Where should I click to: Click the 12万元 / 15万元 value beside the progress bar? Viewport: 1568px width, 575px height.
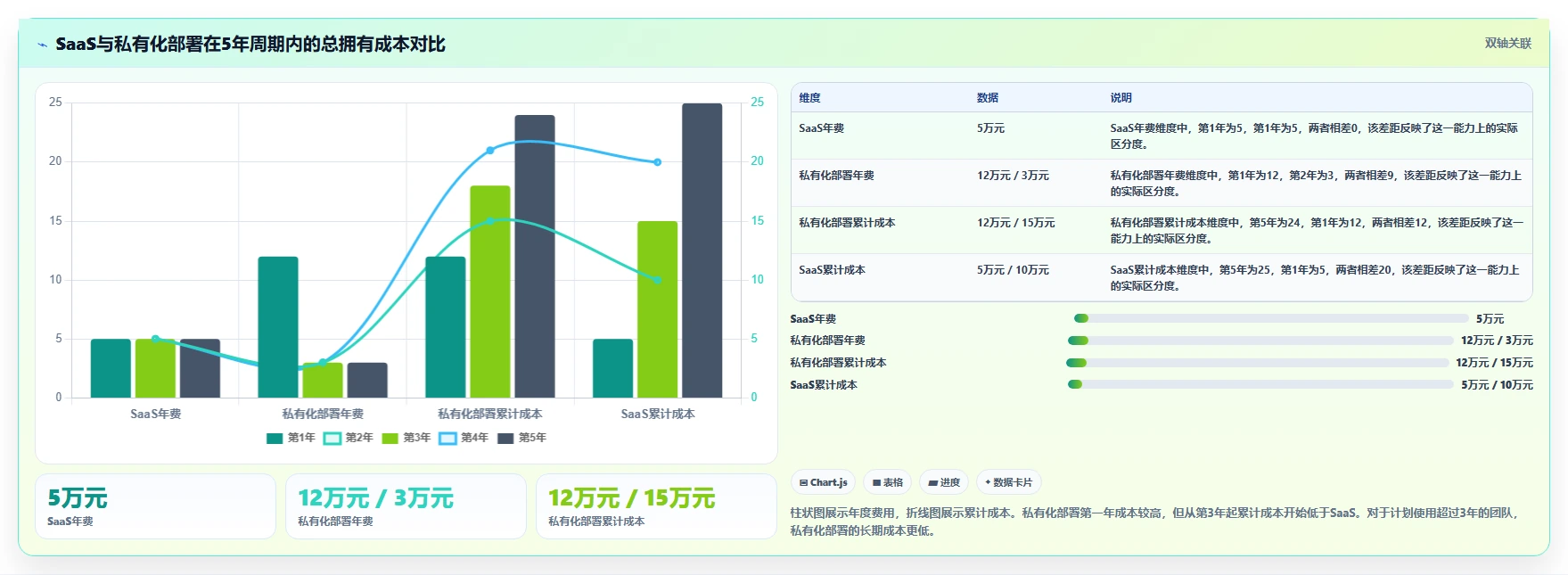pos(1495,363)
